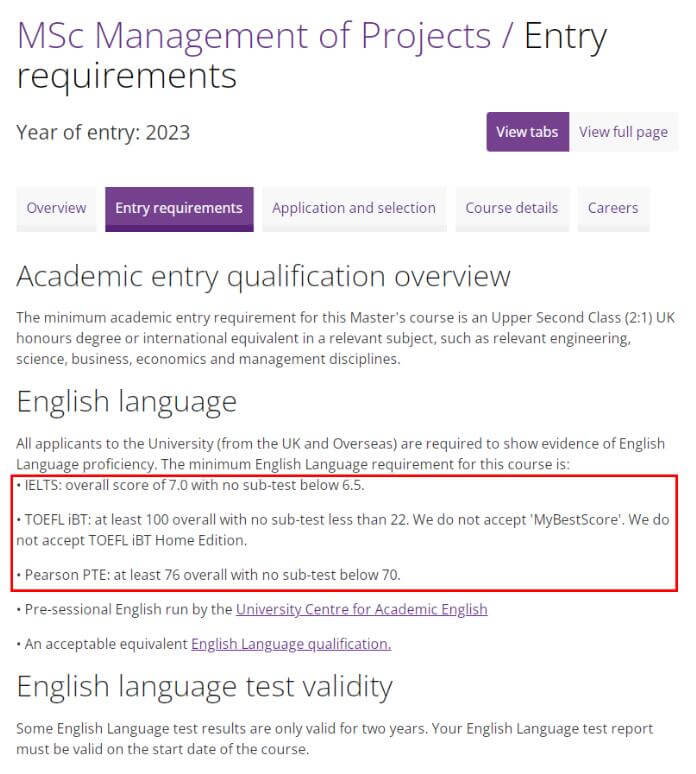Click the Upper Second Class requirement paragraph
Image resolution: width=696 pixels, height=774 pixels.
tap(346, 338)
